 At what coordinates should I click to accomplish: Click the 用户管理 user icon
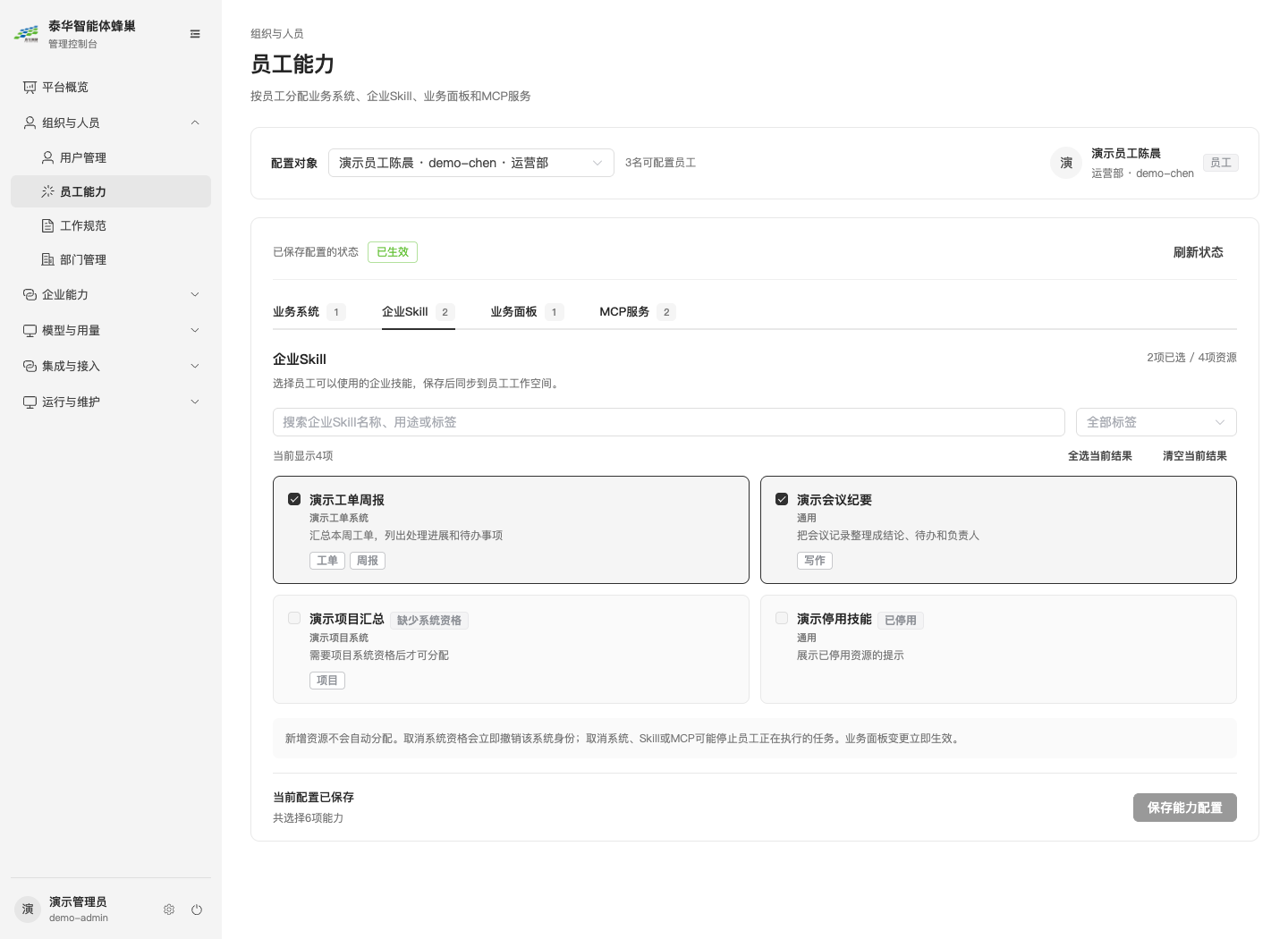pyautogui.click(x=47, y=157)
